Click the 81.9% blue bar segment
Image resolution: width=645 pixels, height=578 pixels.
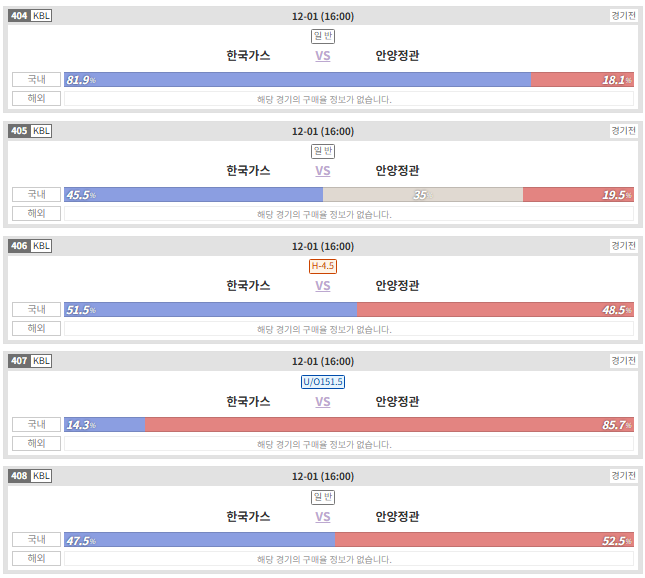click(297, 80)
